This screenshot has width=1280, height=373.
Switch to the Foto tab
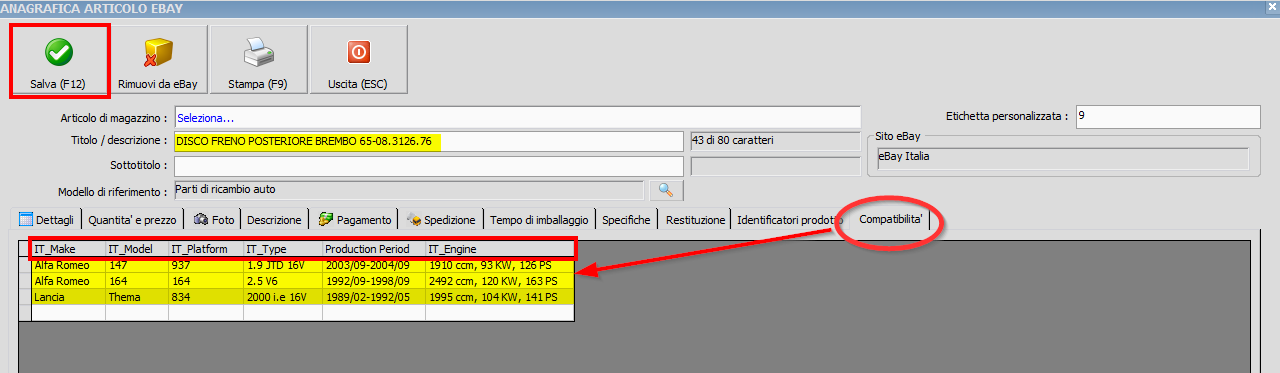(215, 219)
